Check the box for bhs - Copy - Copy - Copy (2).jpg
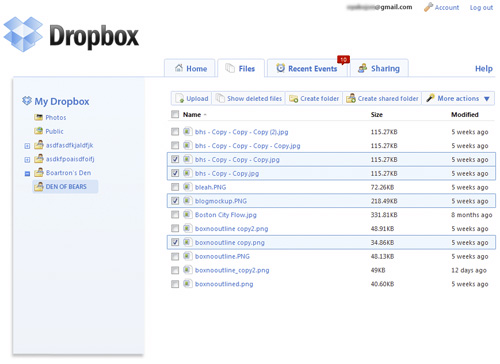Viewport: 500px width, 364px height. 175,132
